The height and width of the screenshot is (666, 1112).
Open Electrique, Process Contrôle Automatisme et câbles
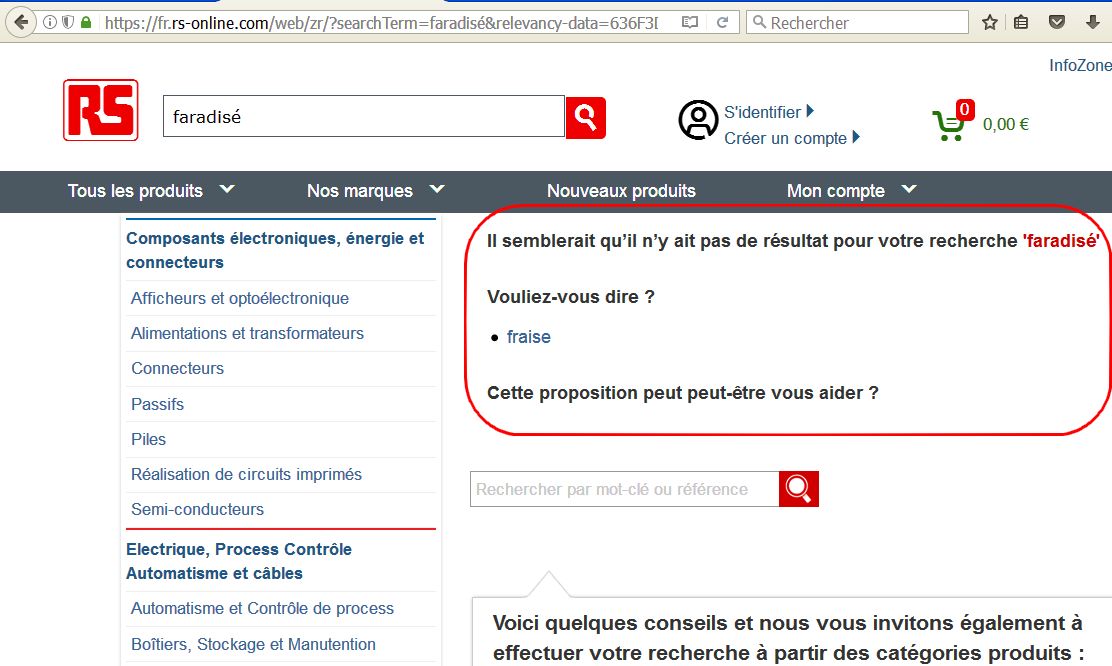[239, 561]
